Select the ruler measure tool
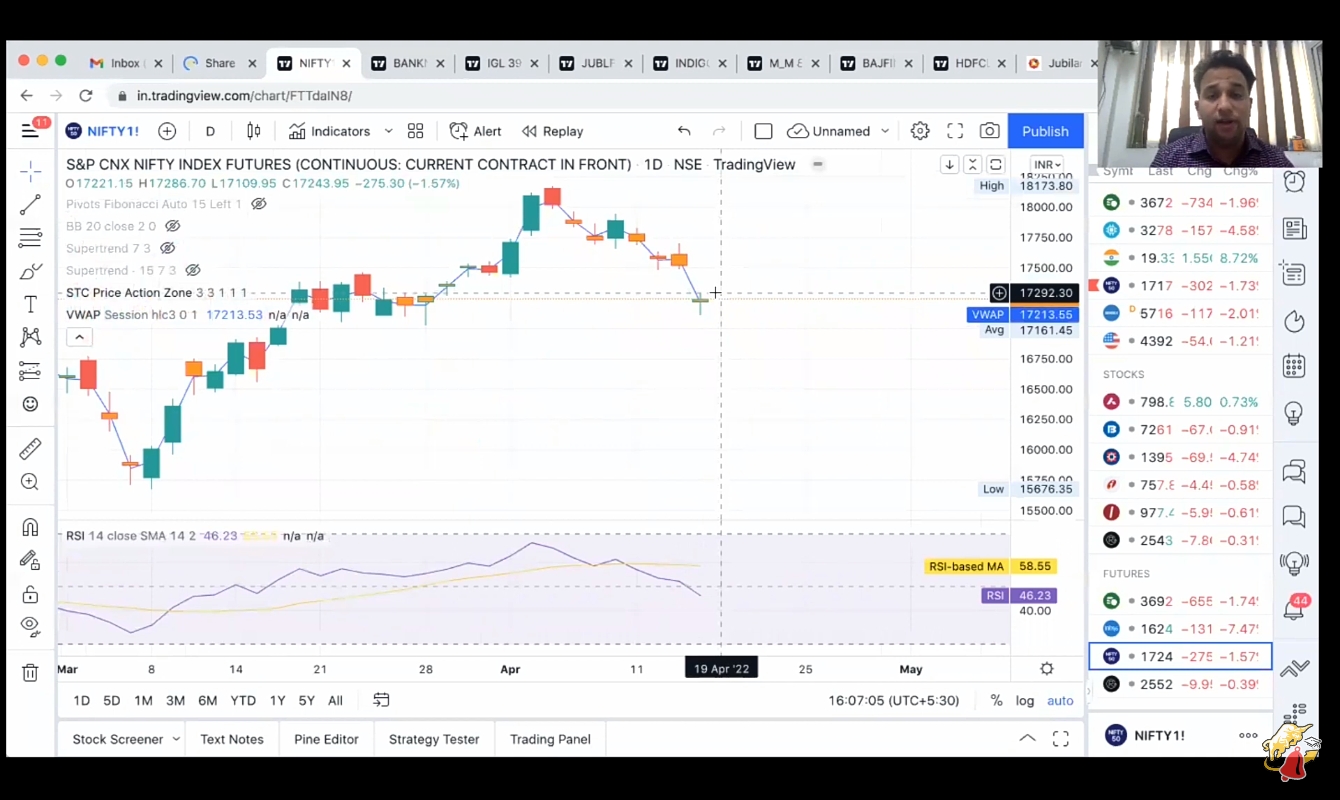This screenshot has width=1340, height=800. [x=30, y=449]
